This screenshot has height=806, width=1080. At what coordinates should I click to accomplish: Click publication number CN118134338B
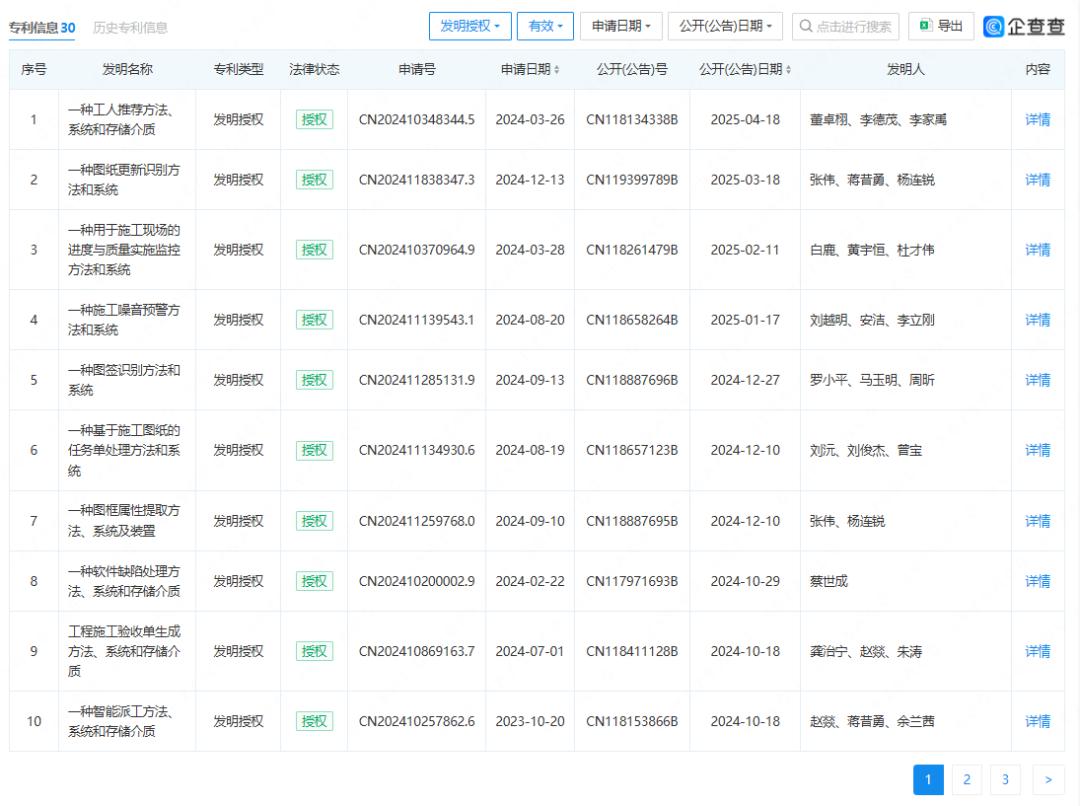(632, 119)
